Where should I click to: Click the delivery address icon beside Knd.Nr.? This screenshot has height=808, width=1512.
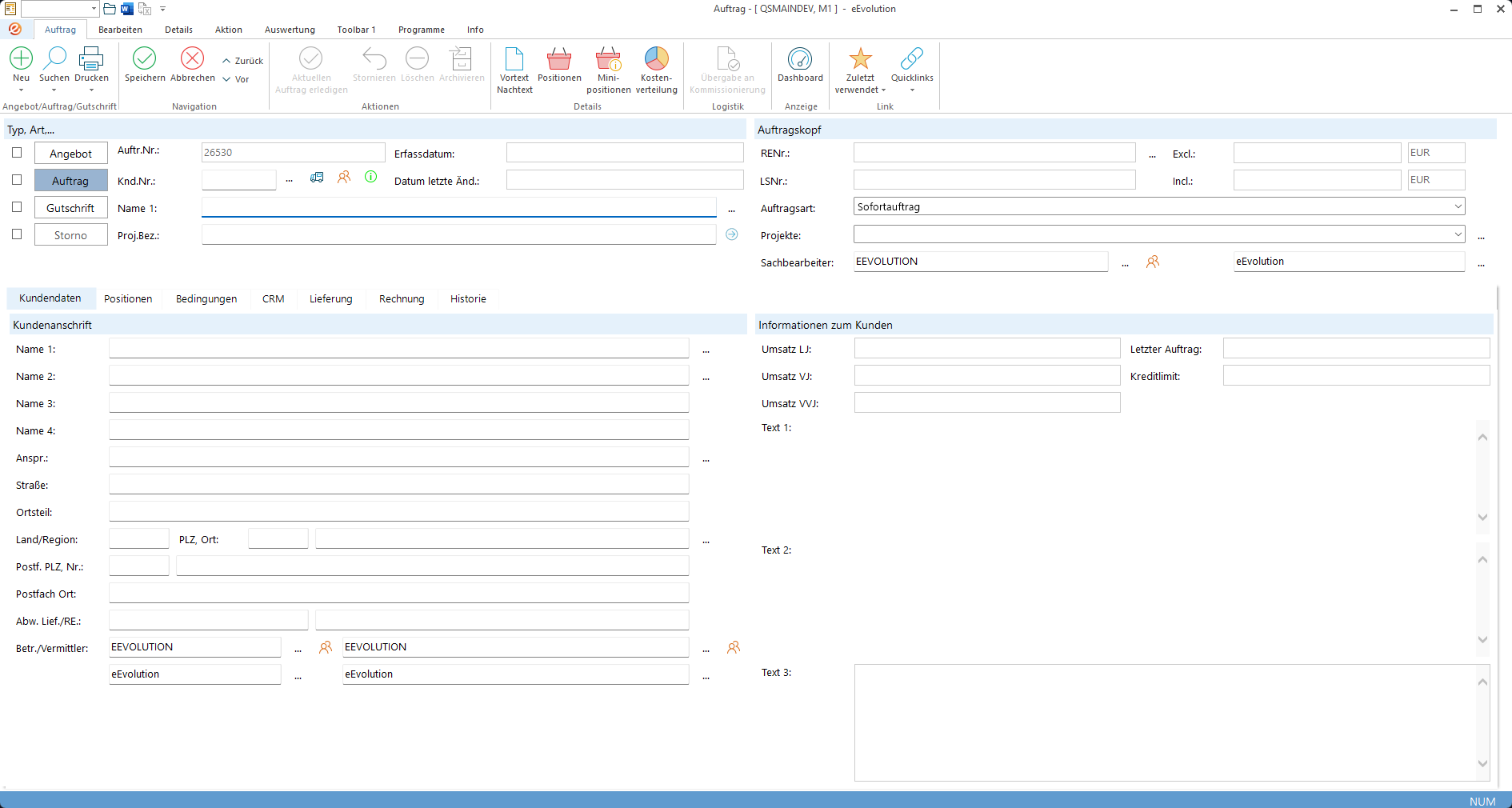317,177
